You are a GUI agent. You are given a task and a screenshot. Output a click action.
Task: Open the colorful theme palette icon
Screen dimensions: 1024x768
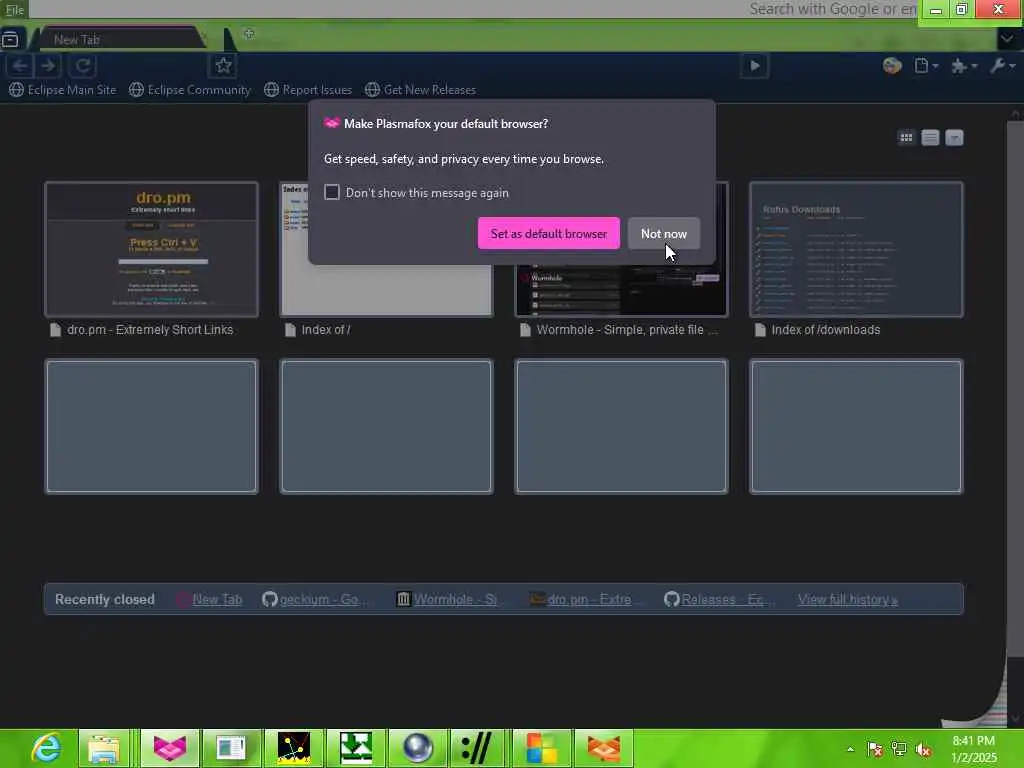892,65
